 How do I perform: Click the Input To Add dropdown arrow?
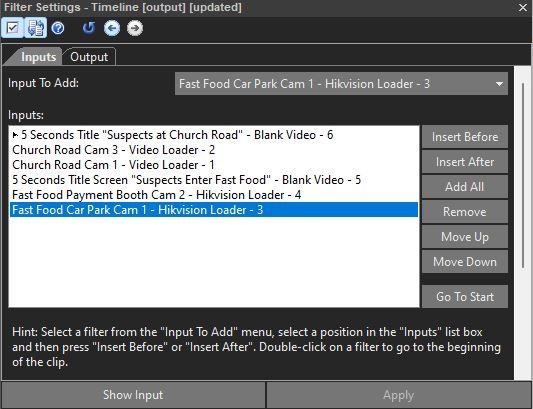tap(499, 84)
